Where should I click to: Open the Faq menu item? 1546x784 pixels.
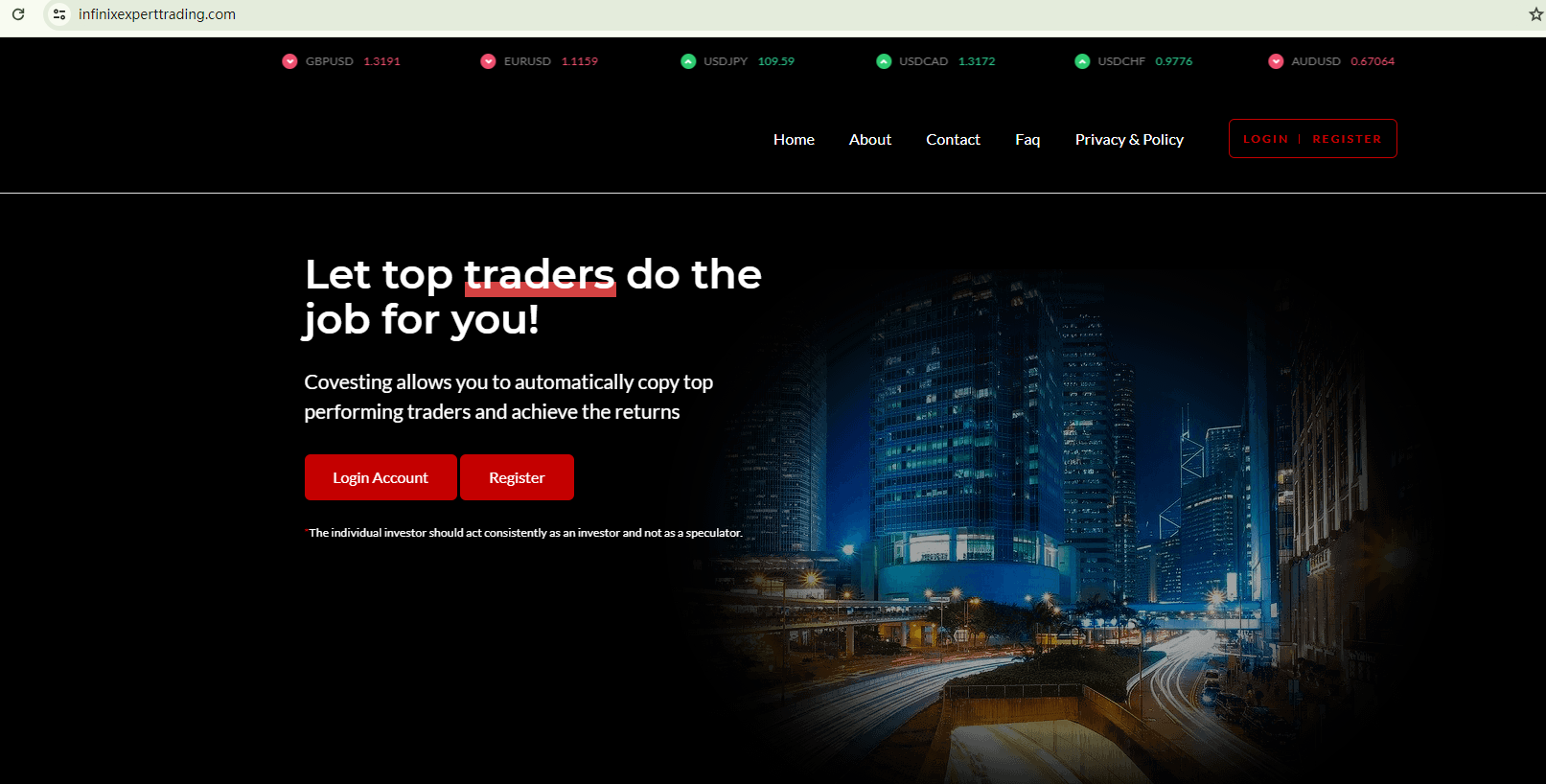pos(1027,140)
